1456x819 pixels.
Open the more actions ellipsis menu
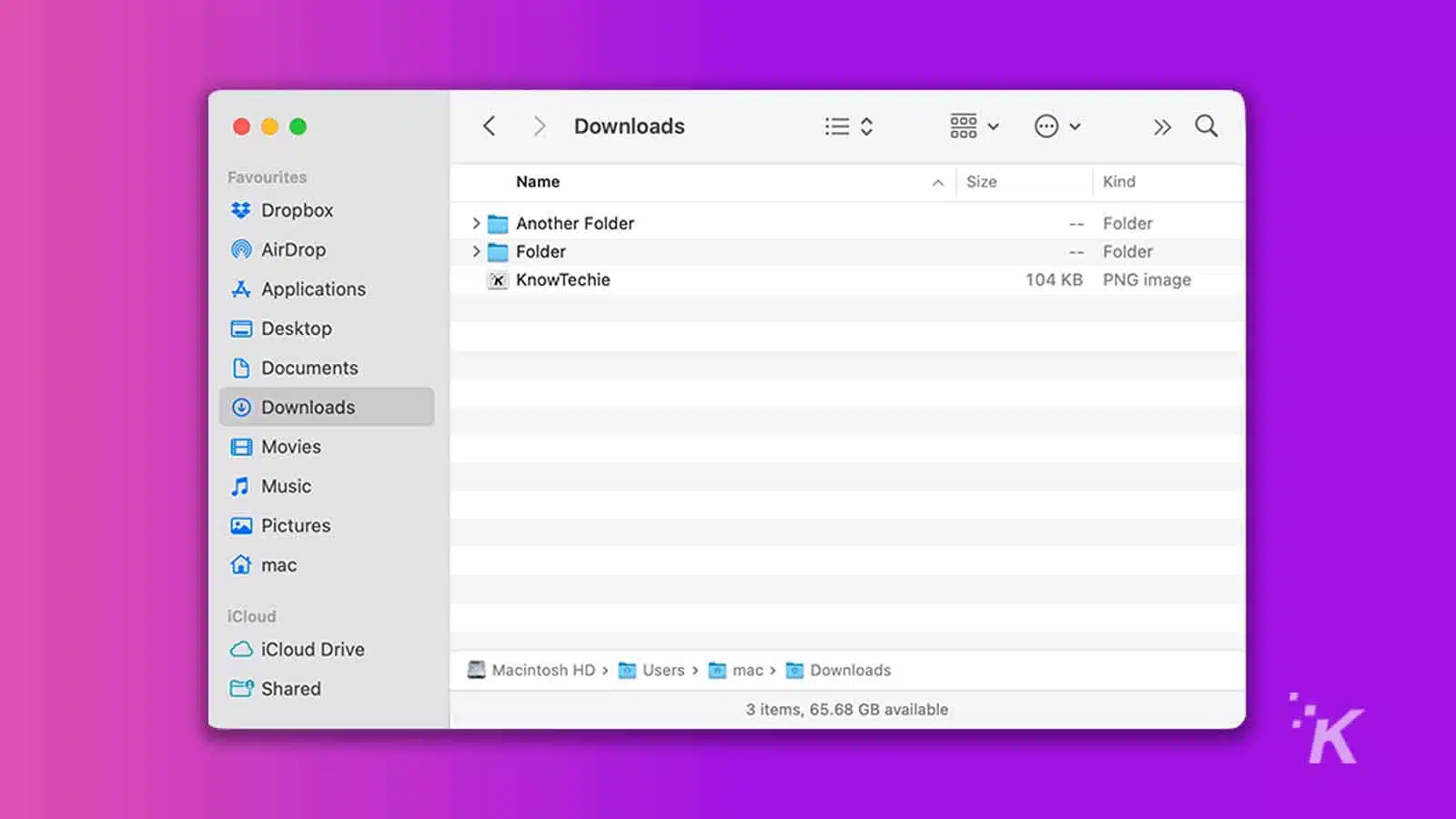coord(1057,126)
